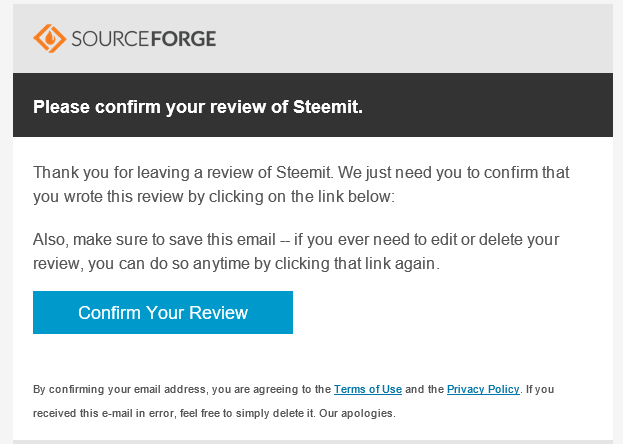Click the empty dark banner area right of the heading
This screenshot has height=444, width=623.
click(490, 106)
